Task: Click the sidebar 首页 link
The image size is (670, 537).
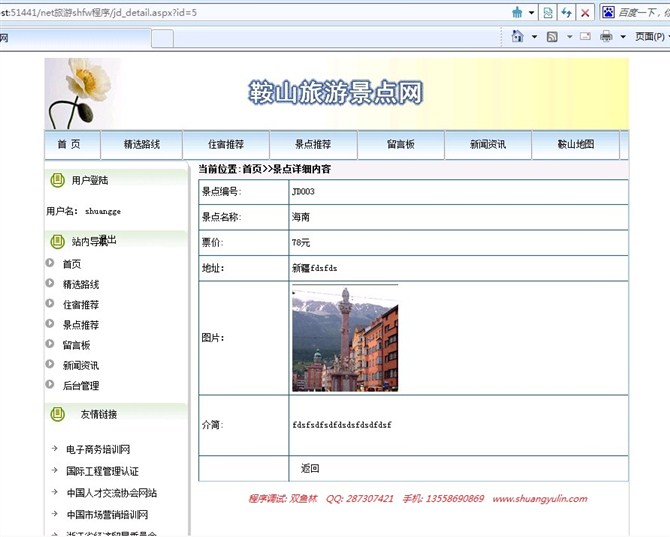Action: coord(72,264)
